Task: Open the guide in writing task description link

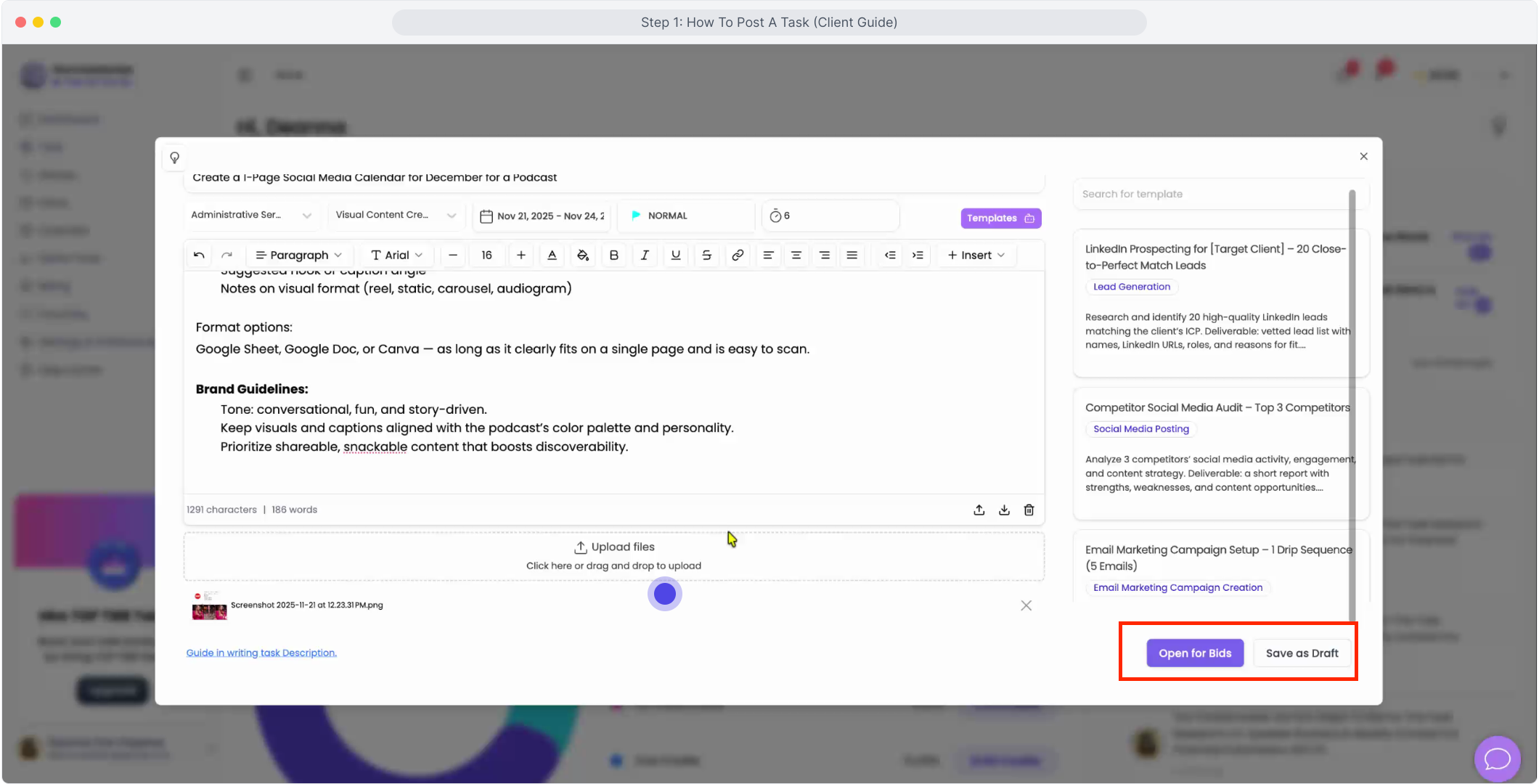Action: pos(261,653)
